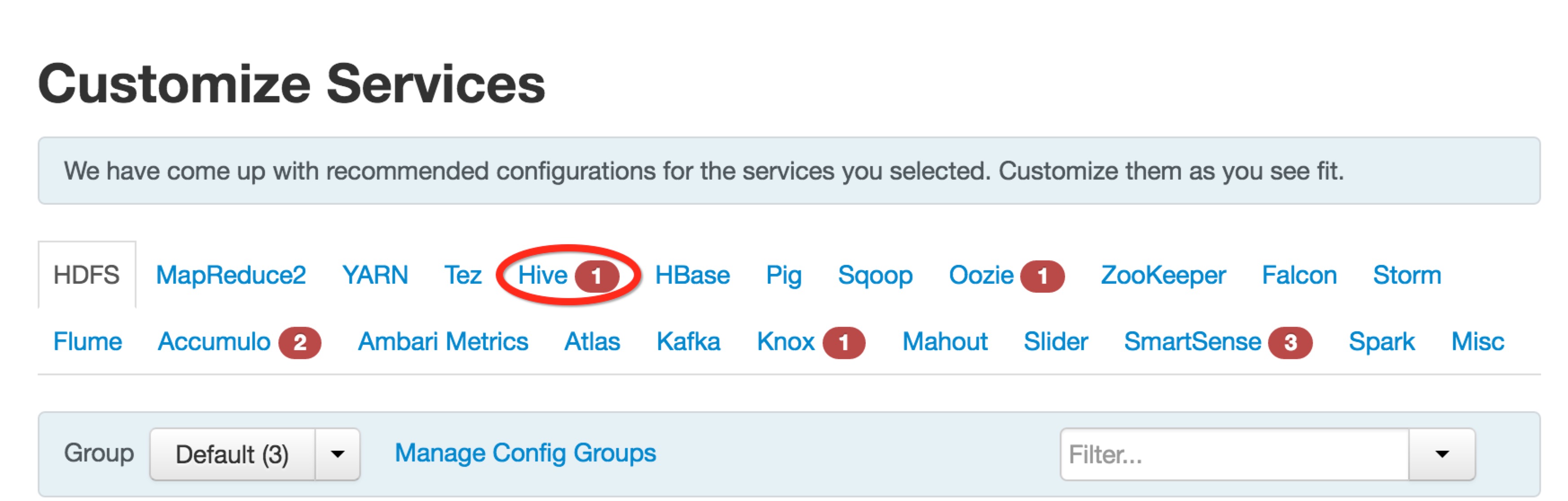
Task: Click the red badge on Hive tab
Action: click(596, 277)
